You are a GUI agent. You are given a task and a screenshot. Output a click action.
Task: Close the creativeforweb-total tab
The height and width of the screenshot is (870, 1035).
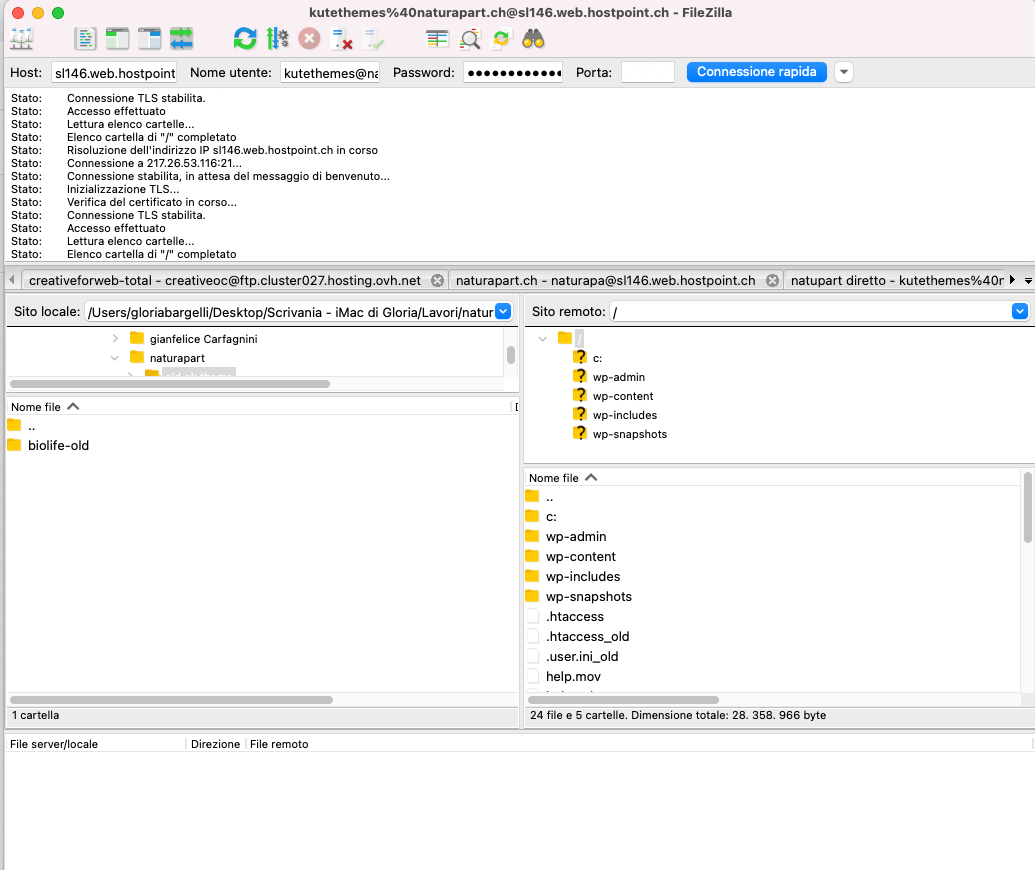click(x=437, y=281)
